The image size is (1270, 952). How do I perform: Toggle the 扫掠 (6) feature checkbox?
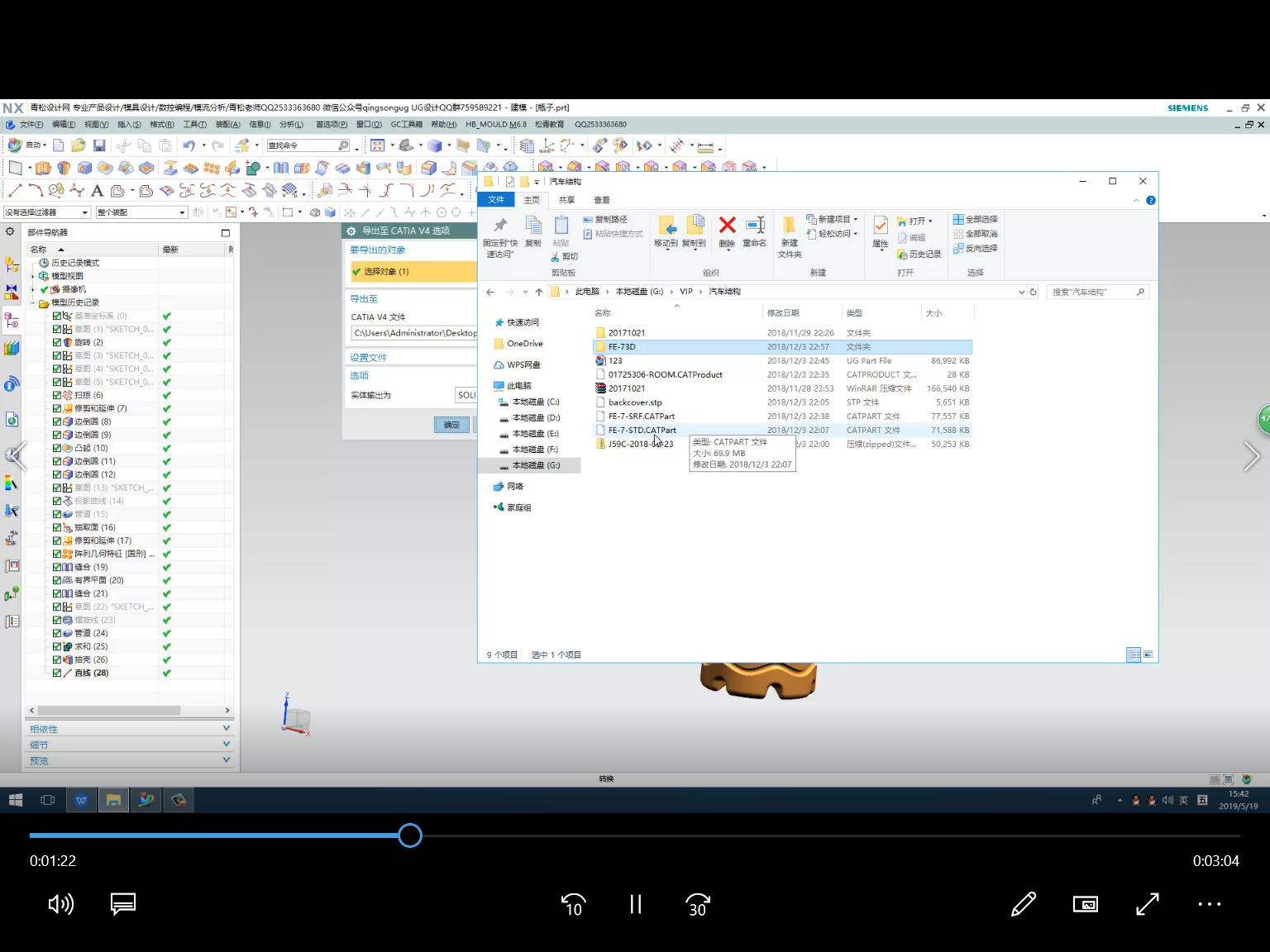57,395
